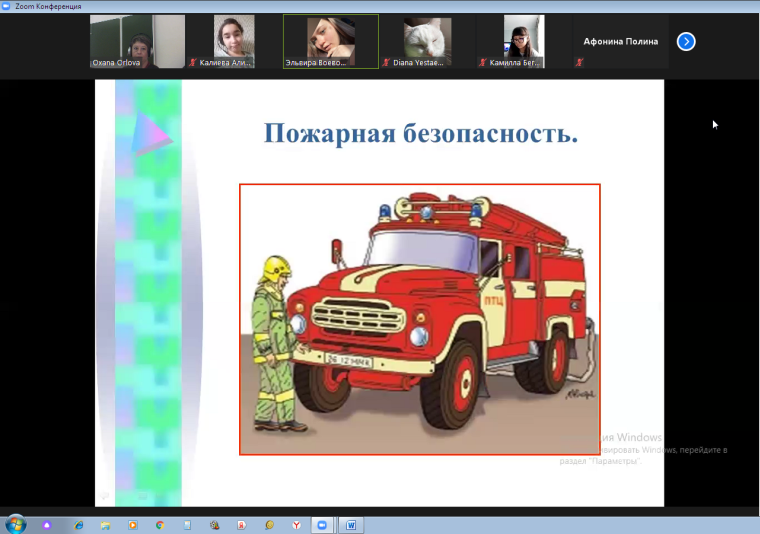Viewport: 760px width, 534px height.
Task: Click the Windows Start button
Action: pos(15,524)
